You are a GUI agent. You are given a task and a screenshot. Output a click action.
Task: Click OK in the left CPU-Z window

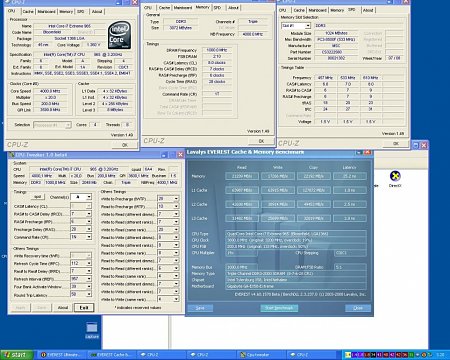click(125, 145)
